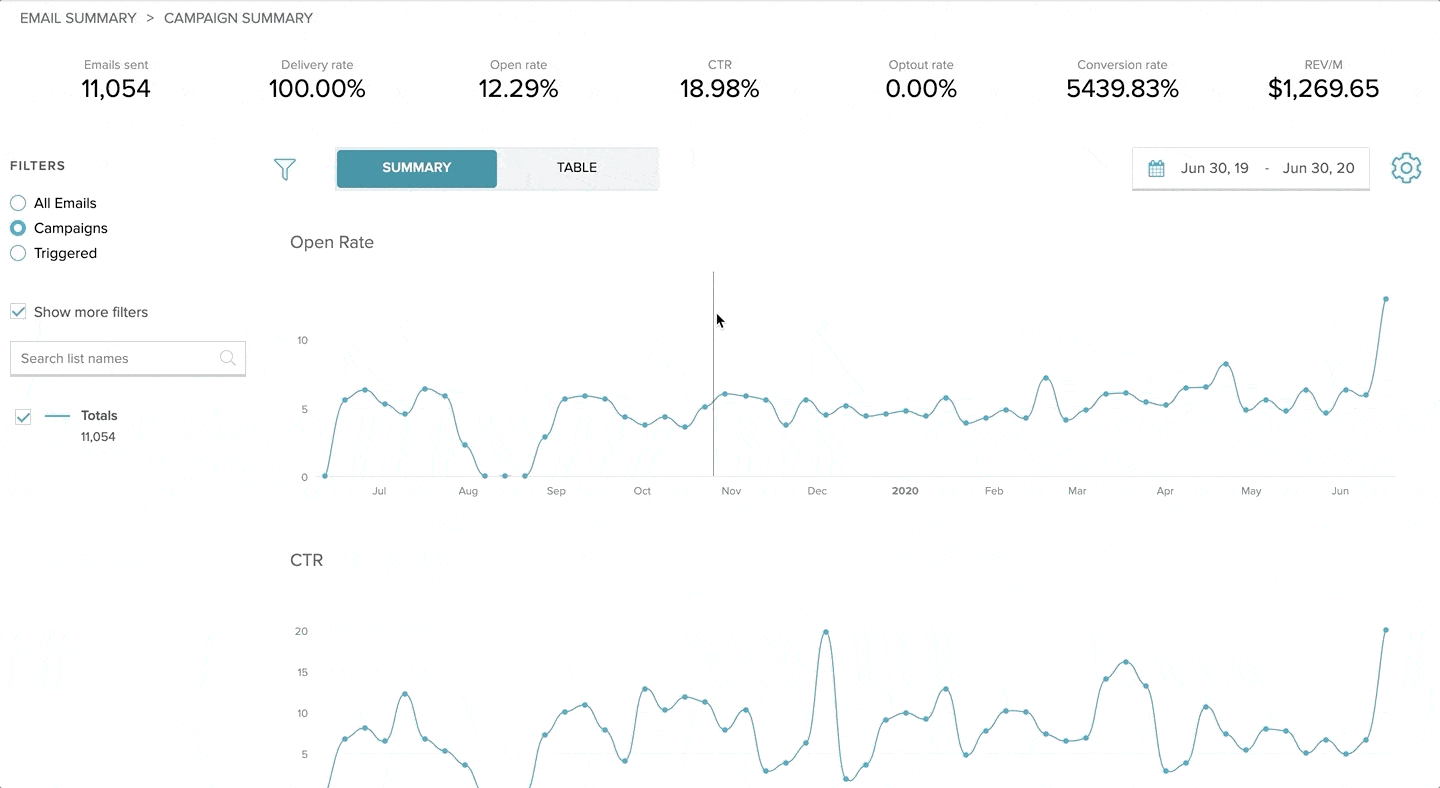Switch to the TABLE tab
The width and height of the screenshot is (1440, 788).
[x=577, y=168]
